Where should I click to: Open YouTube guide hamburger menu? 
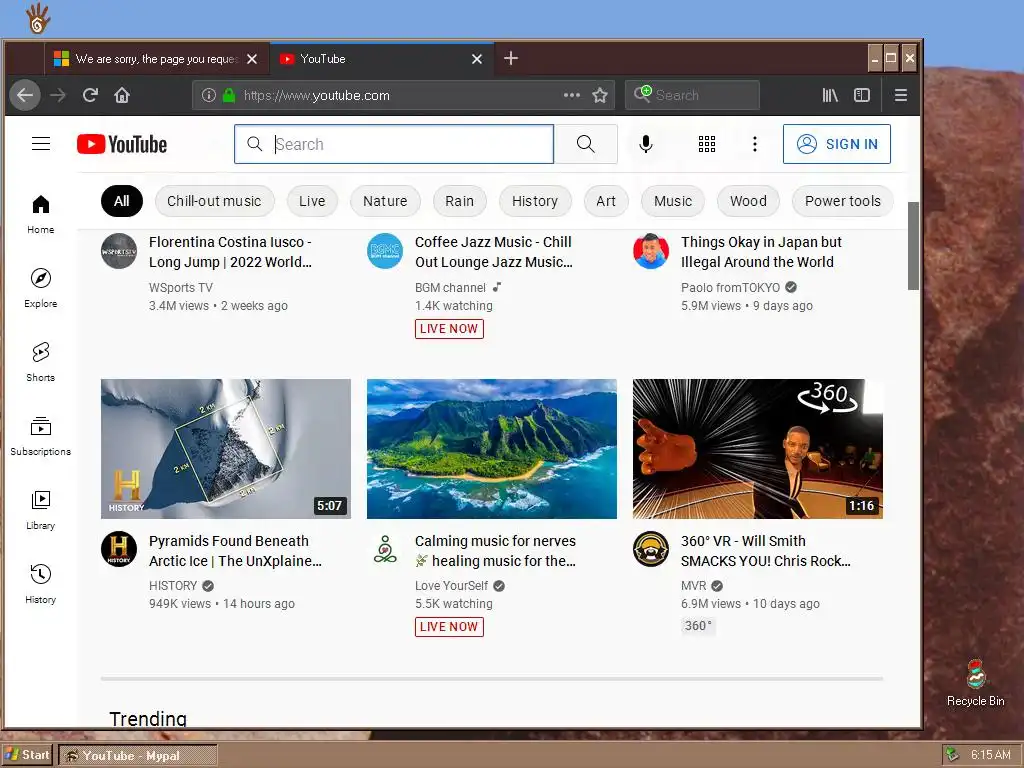click(41, 144)
